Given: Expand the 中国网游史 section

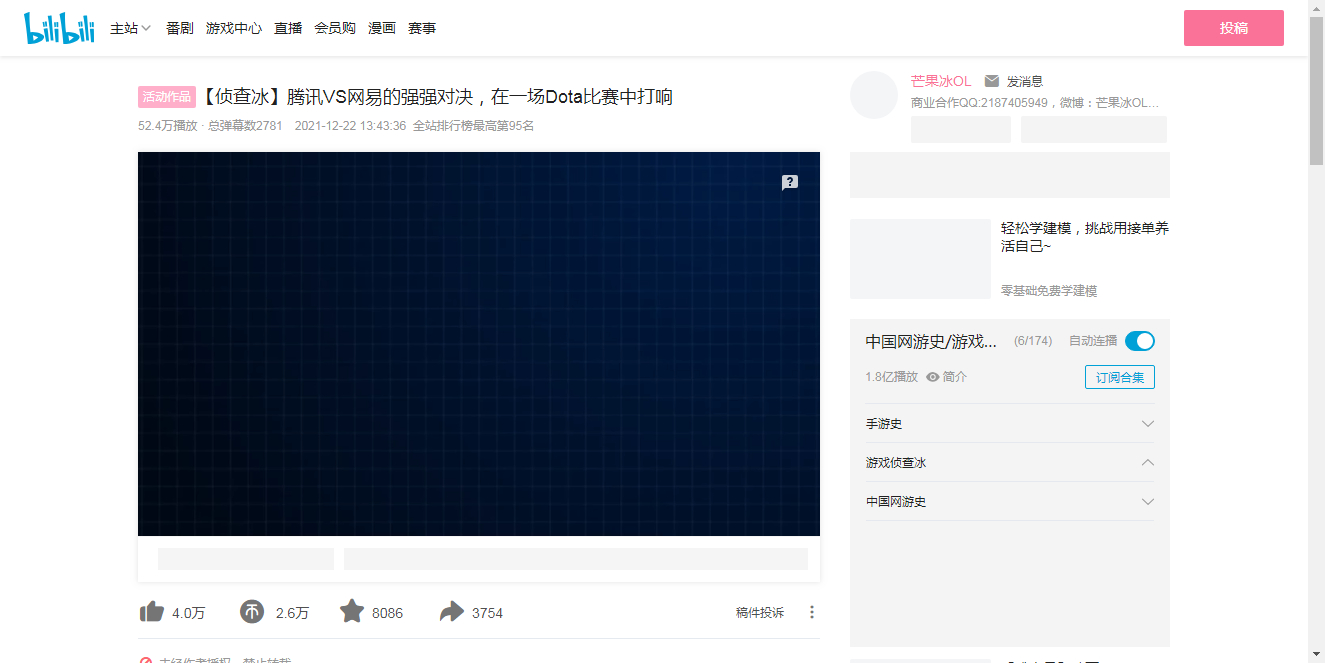Looking at the screenshot, I should point(1010,502).
